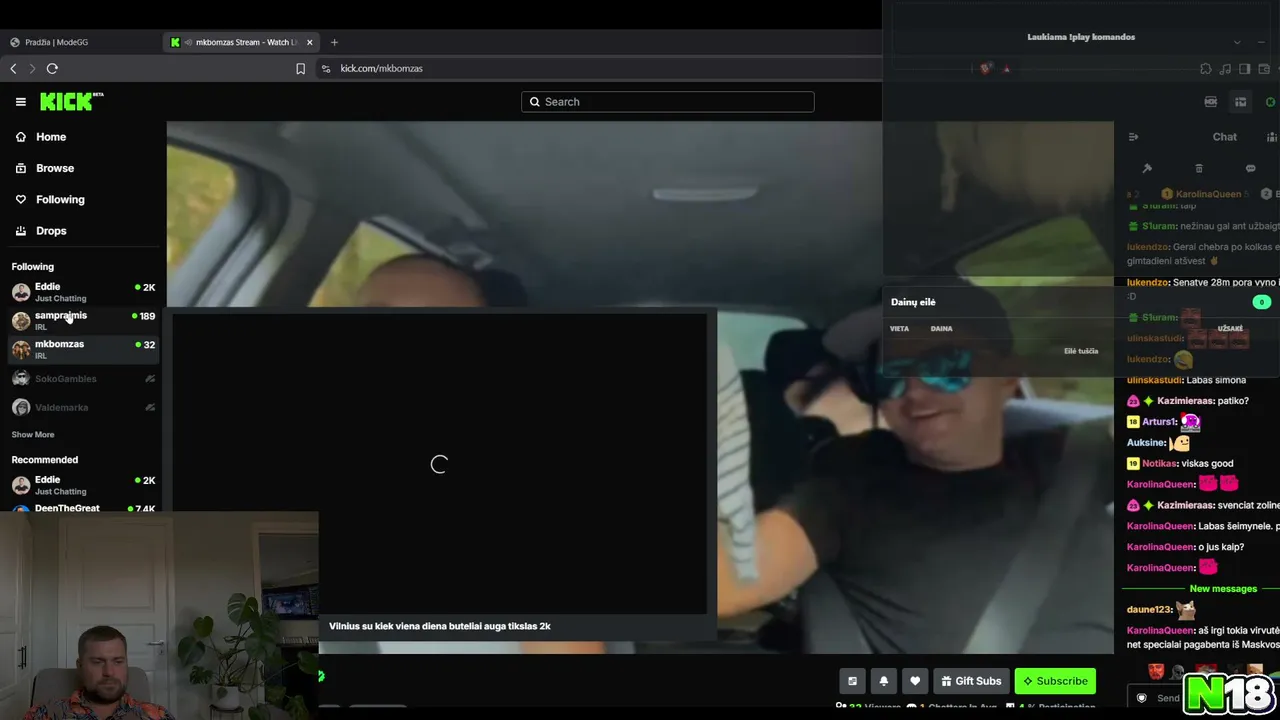Image resolution: width=1280 pixels, height=720 pixels.
Task: Open the browser wallet icon
Action: 1264,69
